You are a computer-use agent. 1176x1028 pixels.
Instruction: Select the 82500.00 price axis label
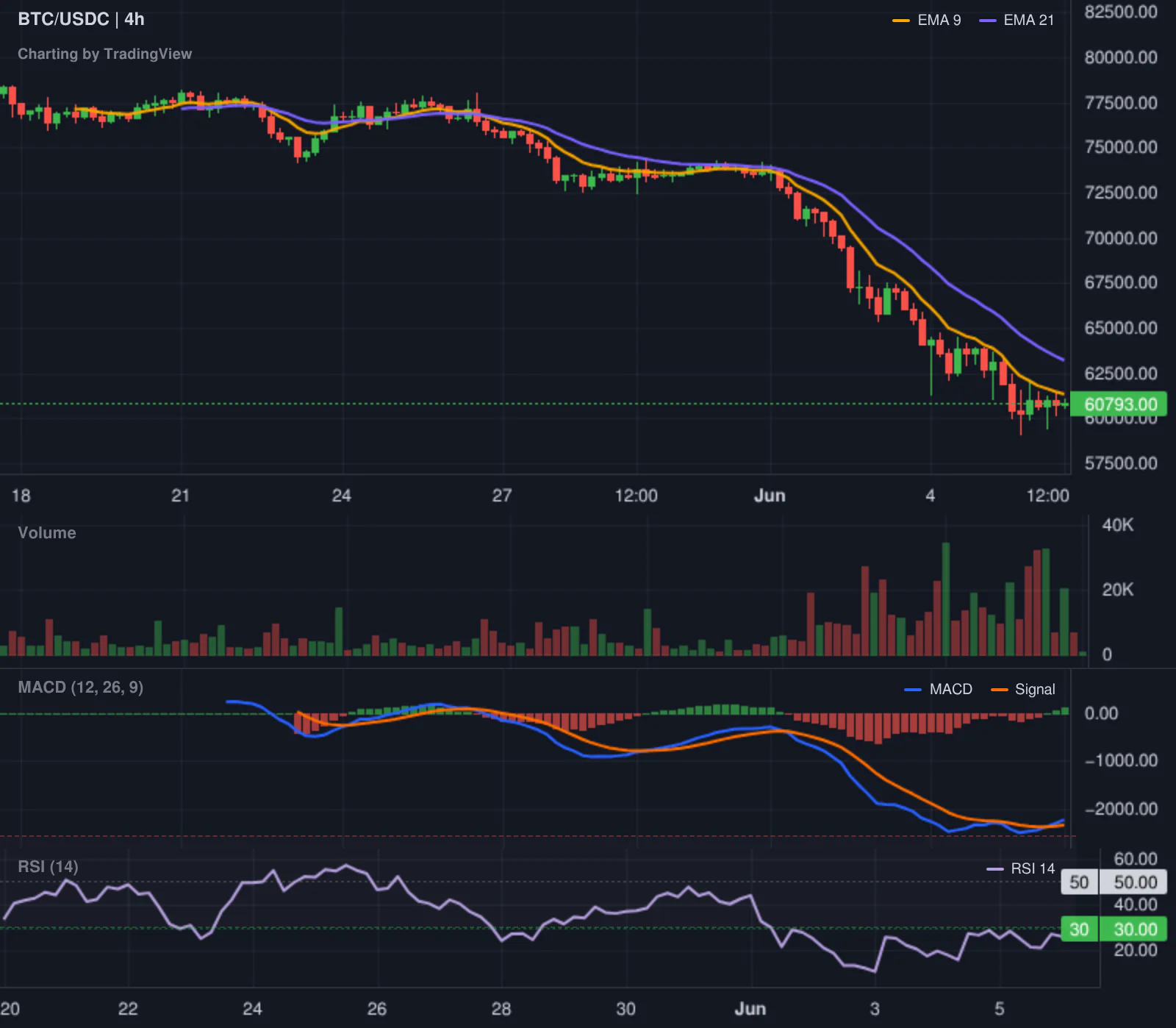click(1121, 12)
